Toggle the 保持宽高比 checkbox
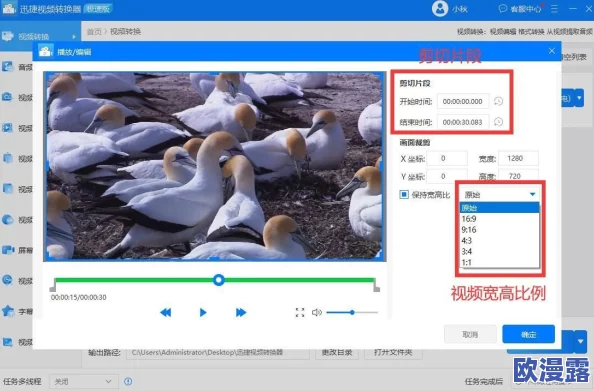The image size is (594, 391). click(x=404, y=195)
